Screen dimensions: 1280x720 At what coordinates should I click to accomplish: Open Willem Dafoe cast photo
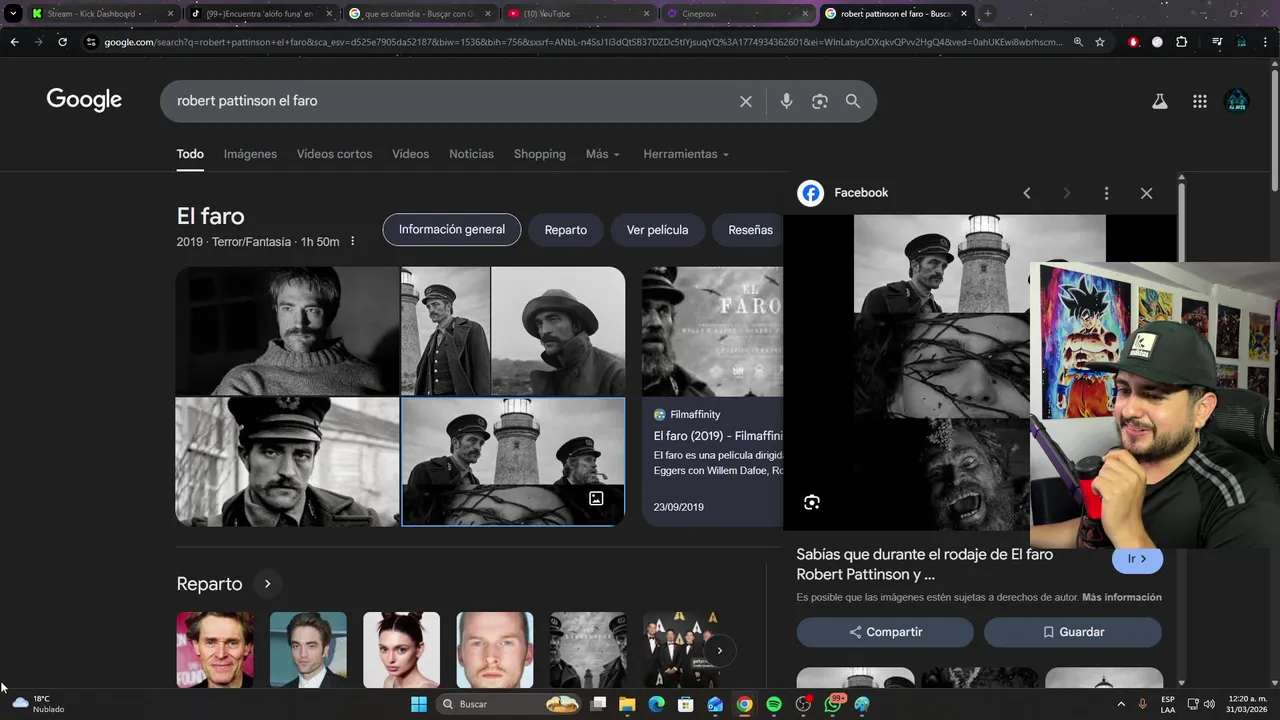pos(215,650)
